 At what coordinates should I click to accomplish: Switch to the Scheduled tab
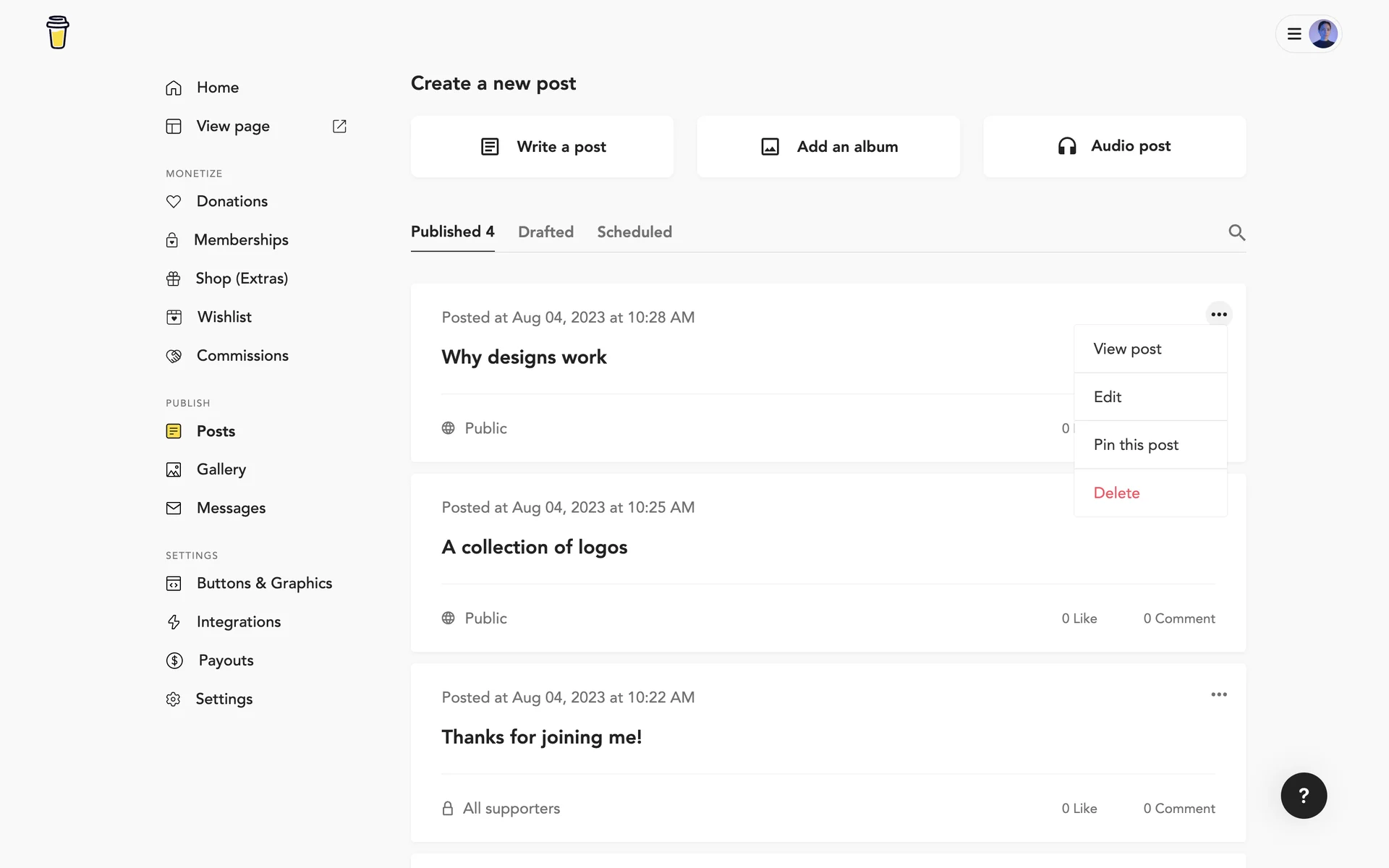[x=634, y=232]
